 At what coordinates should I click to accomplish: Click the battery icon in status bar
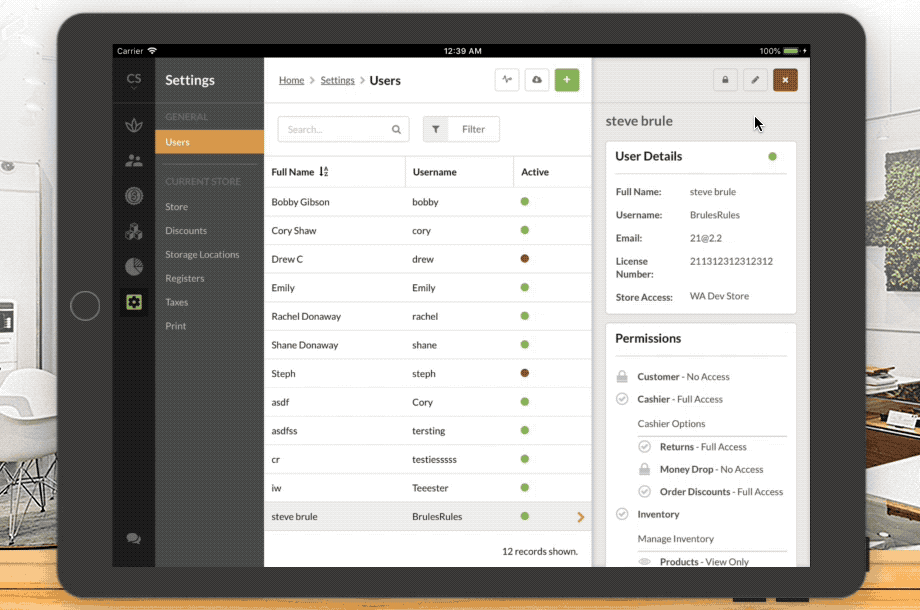(x=792, y=51)
